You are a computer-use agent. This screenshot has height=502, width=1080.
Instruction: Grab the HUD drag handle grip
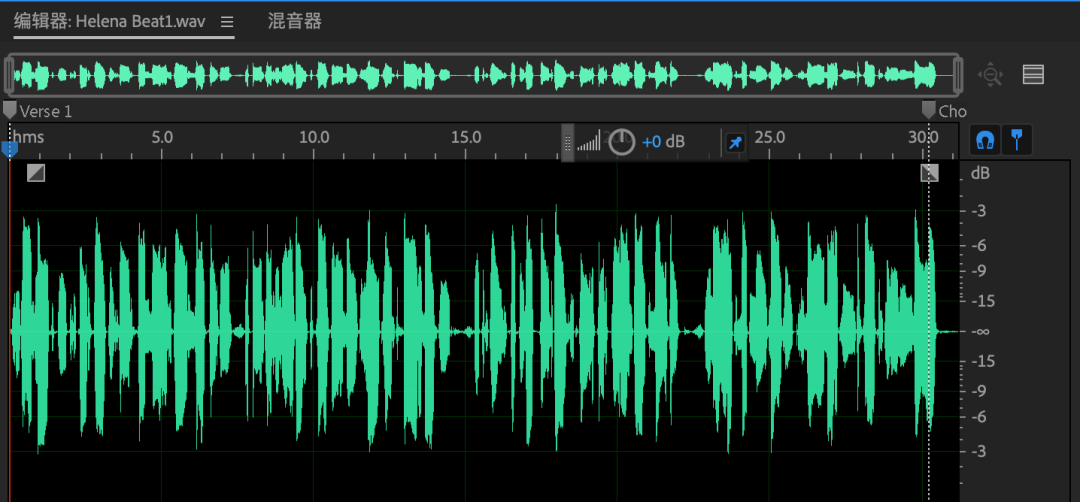(567, 143)
